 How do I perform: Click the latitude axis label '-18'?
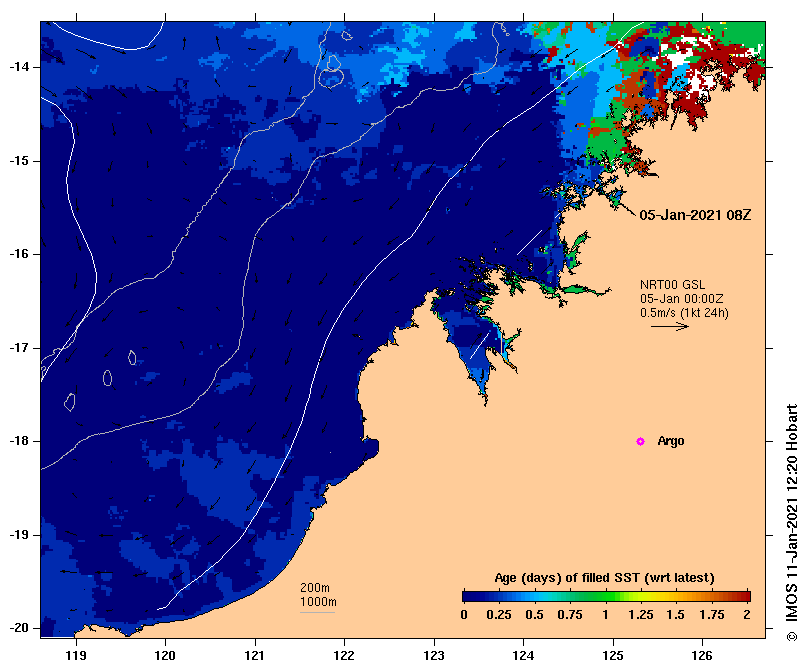coord(19,441)
